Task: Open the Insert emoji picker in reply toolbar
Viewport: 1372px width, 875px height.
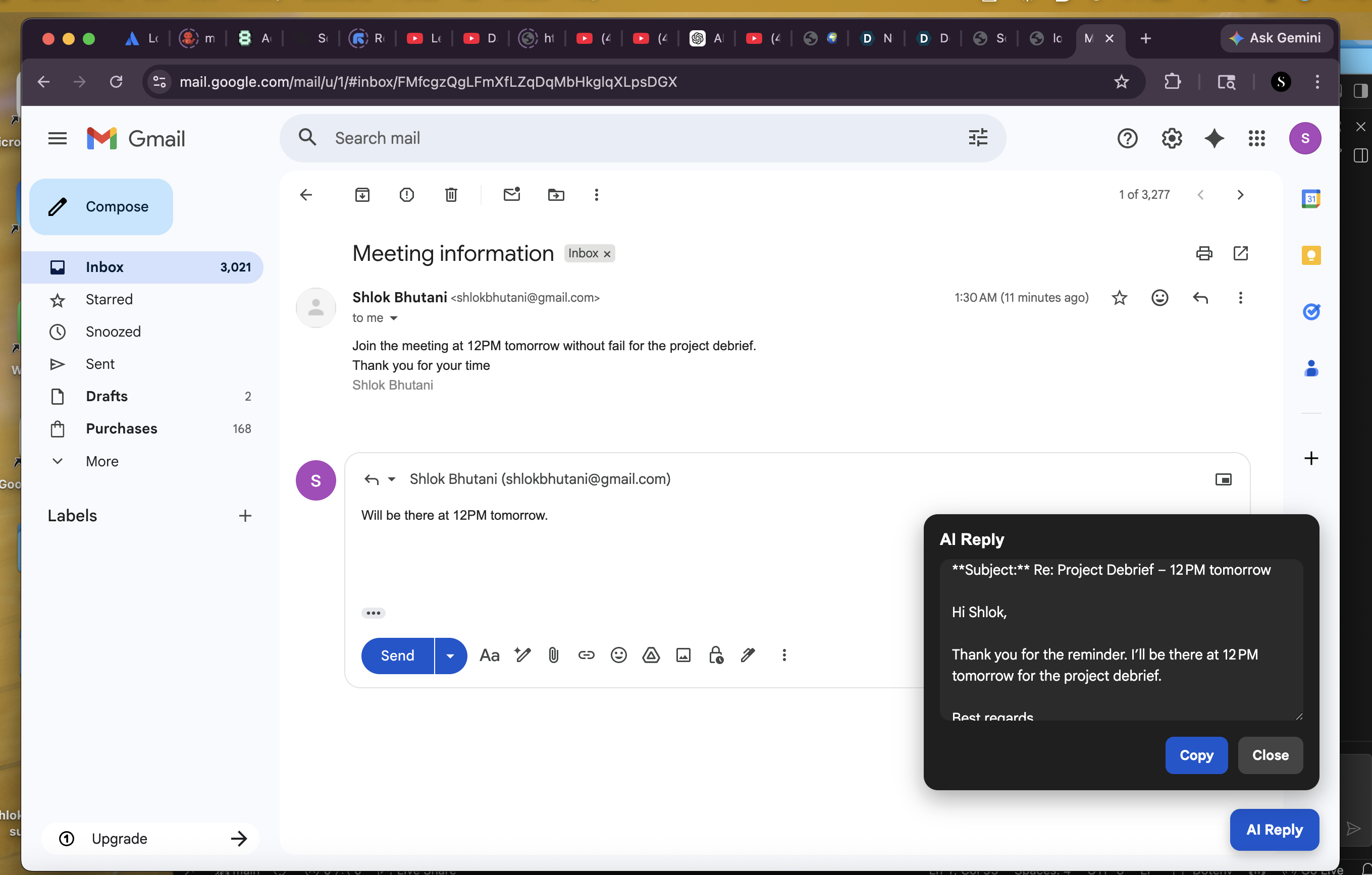Action: (618, 655)
